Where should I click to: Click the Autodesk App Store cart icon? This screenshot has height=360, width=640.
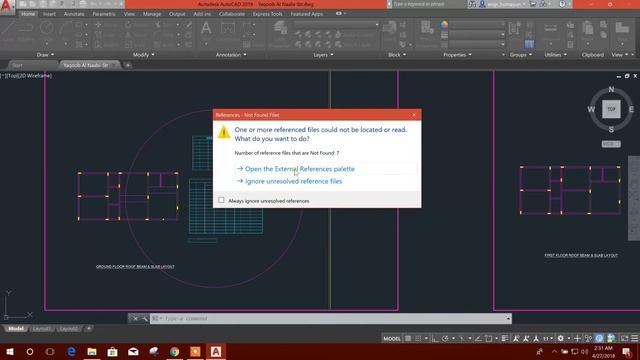tap(533, 4)
